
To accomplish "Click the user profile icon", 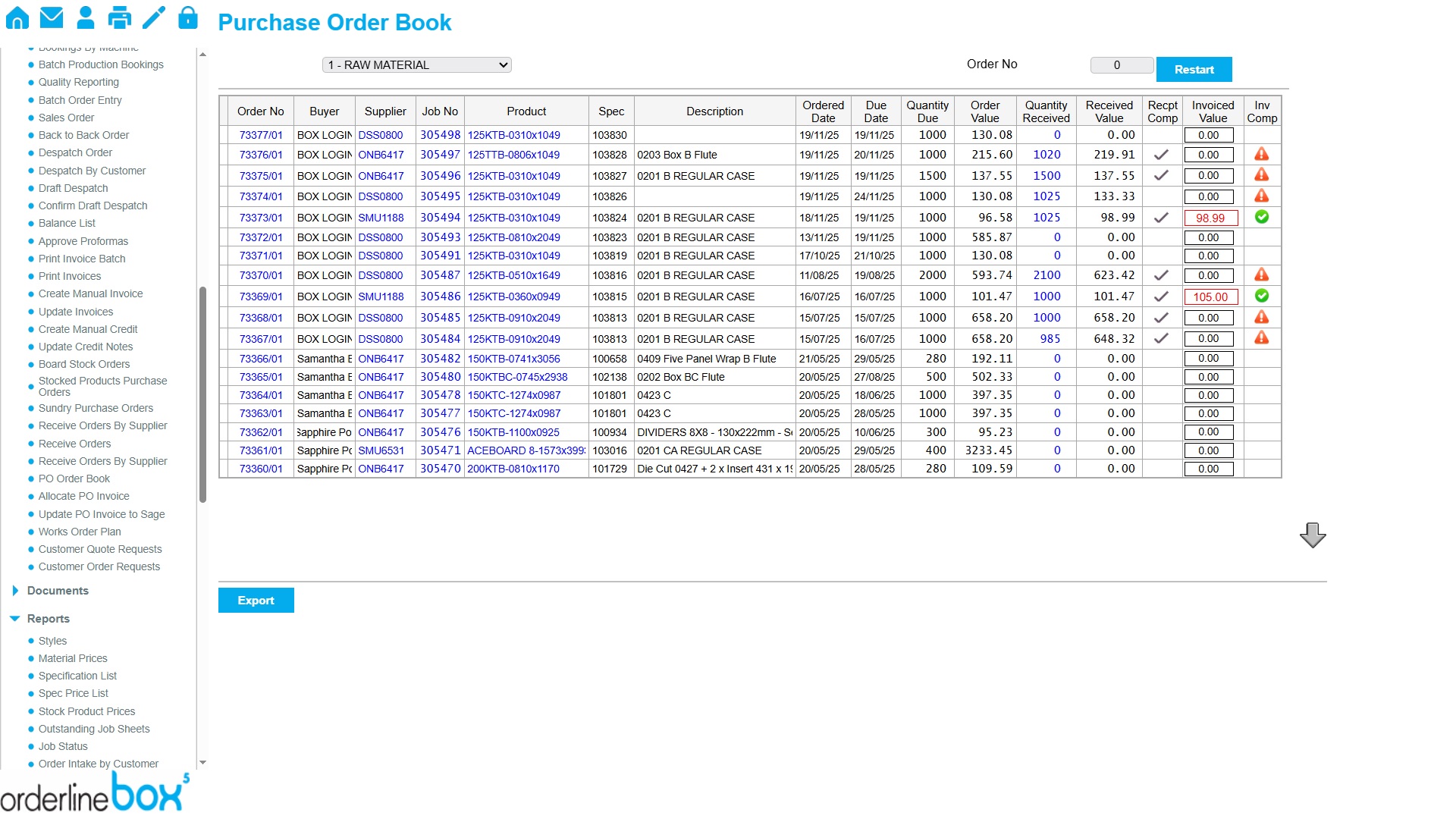I will 86,17.
